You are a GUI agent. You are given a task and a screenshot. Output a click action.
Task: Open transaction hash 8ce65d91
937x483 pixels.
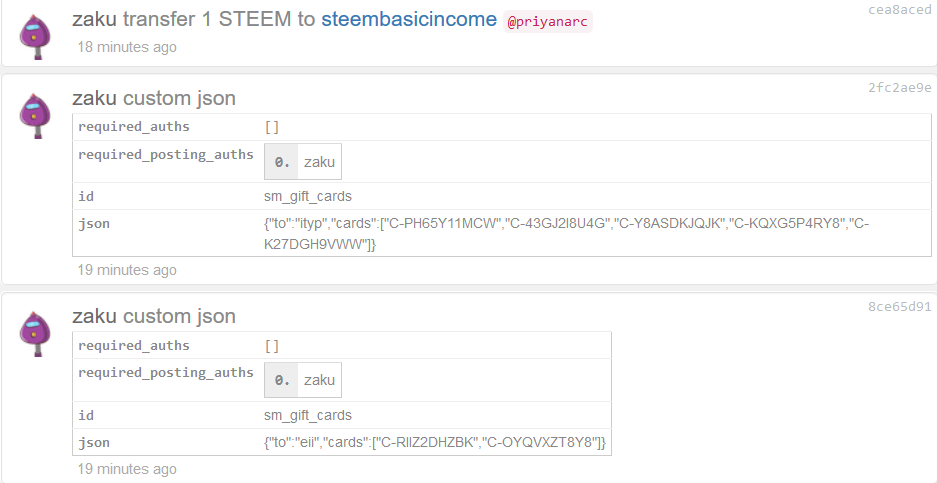pos(899,307)
